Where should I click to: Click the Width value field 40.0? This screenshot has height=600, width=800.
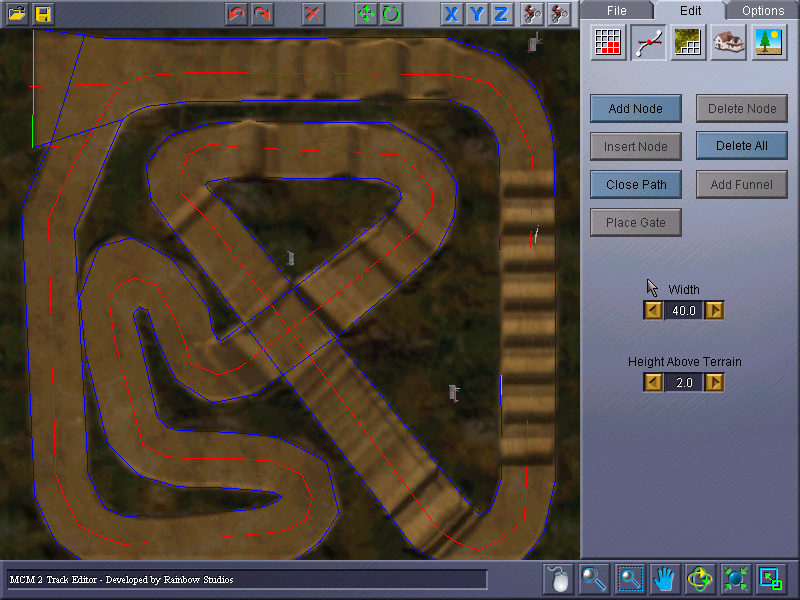(x=684, y=310)
